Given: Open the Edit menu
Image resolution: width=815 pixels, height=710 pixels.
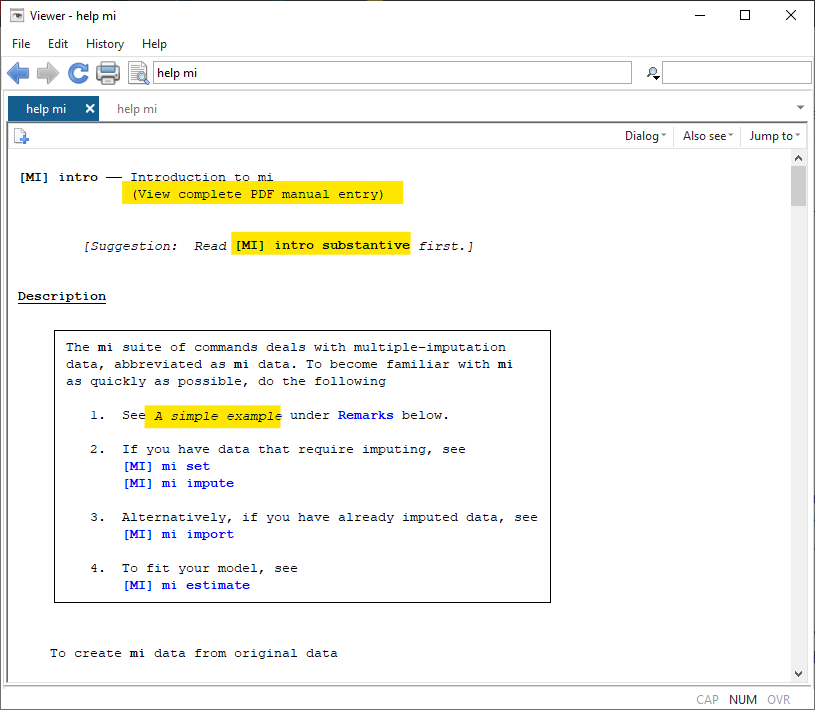Looking at the screenshot, I should 58,44.
